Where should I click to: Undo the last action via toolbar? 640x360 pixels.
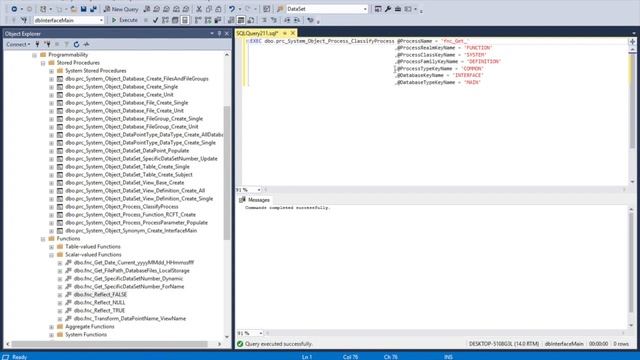231,9
